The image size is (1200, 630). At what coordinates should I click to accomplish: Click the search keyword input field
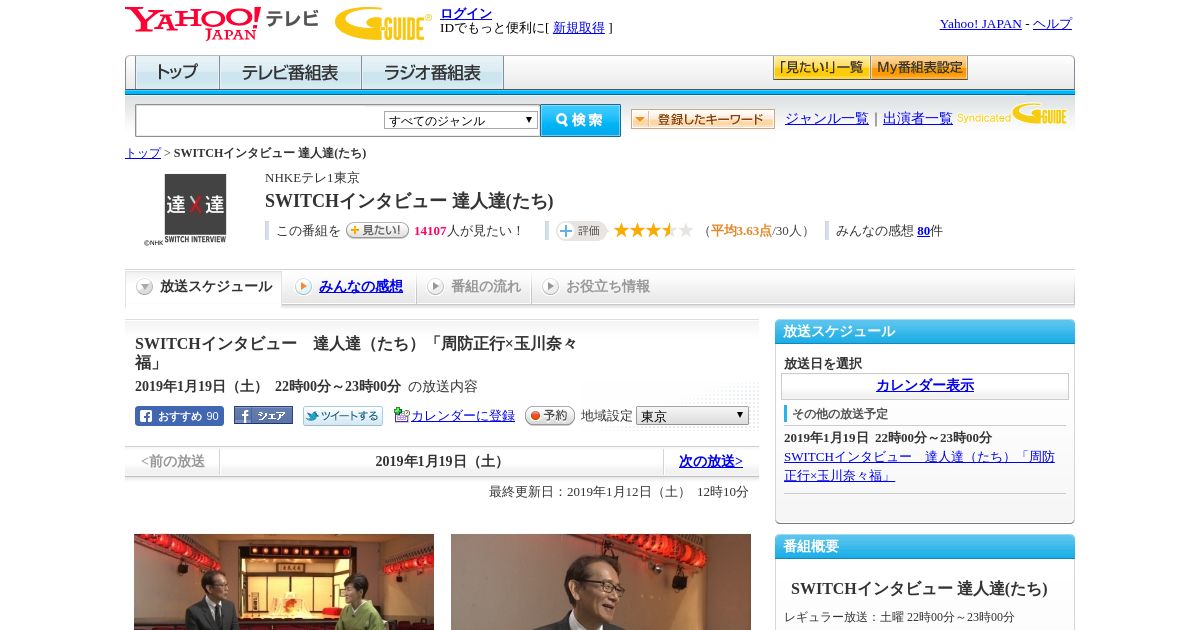point(260,120)
